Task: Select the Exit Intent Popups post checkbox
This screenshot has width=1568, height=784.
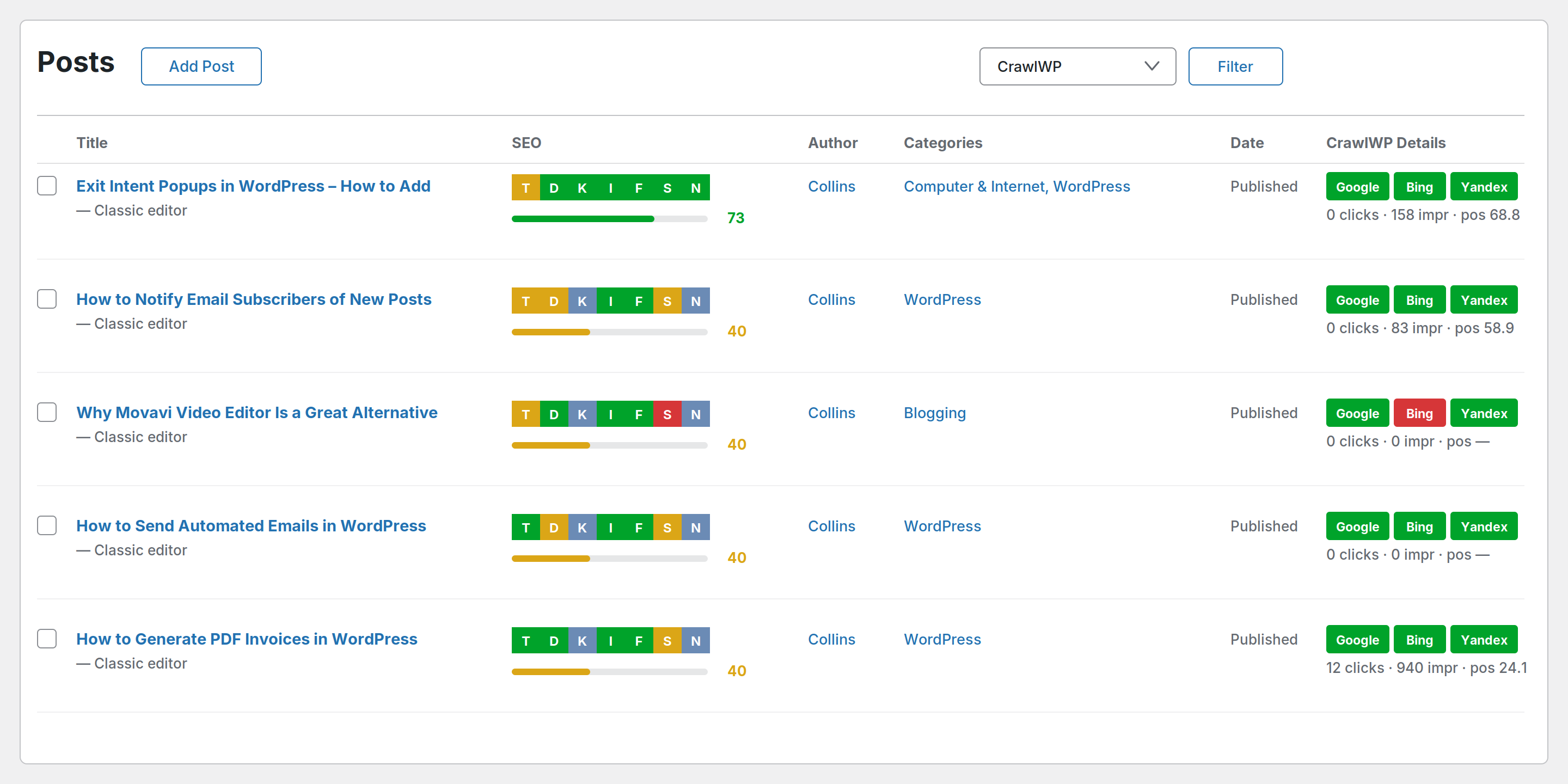Action: pos(47,186)
